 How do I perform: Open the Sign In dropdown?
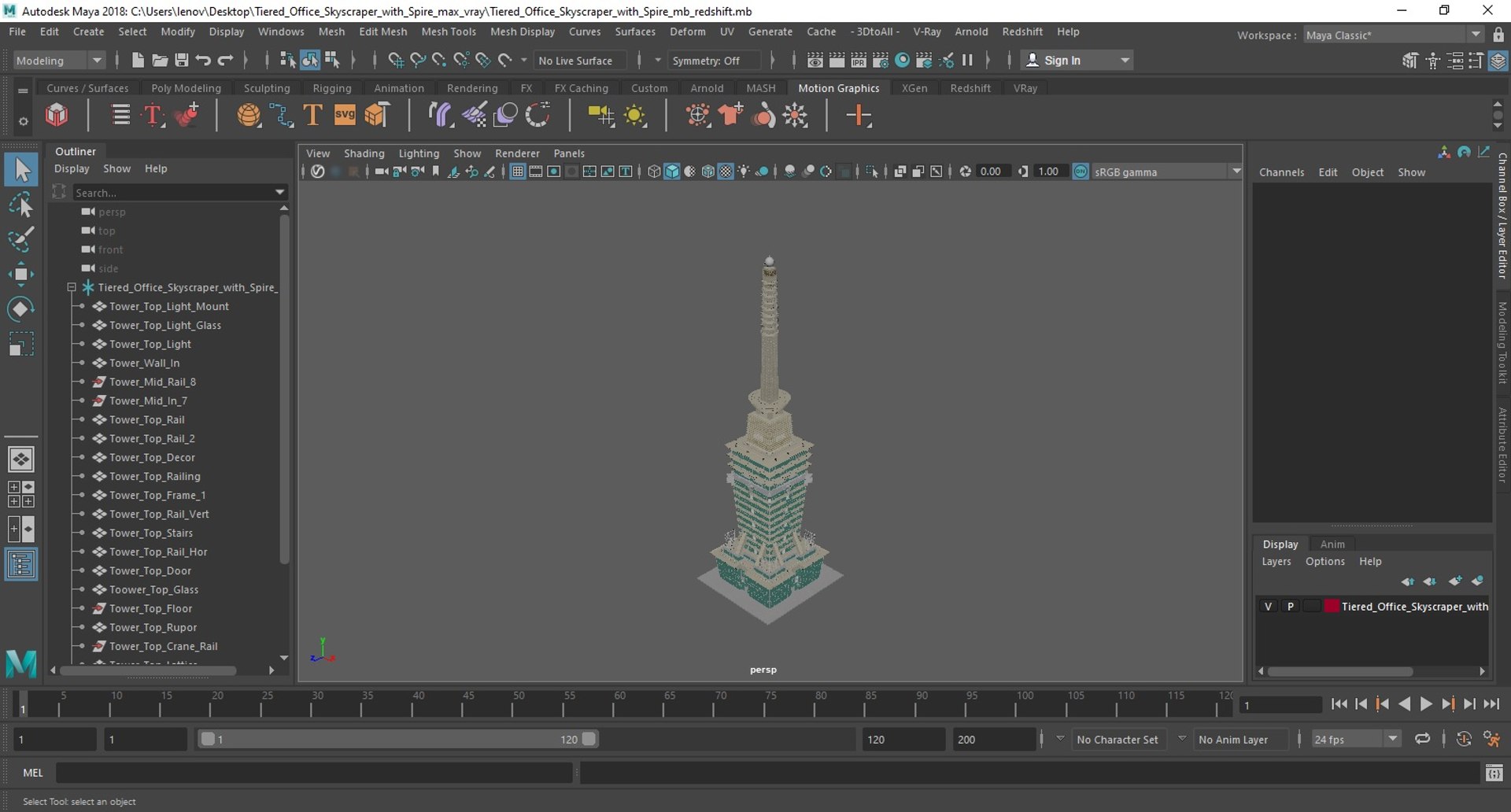(x=1077, y=61)
